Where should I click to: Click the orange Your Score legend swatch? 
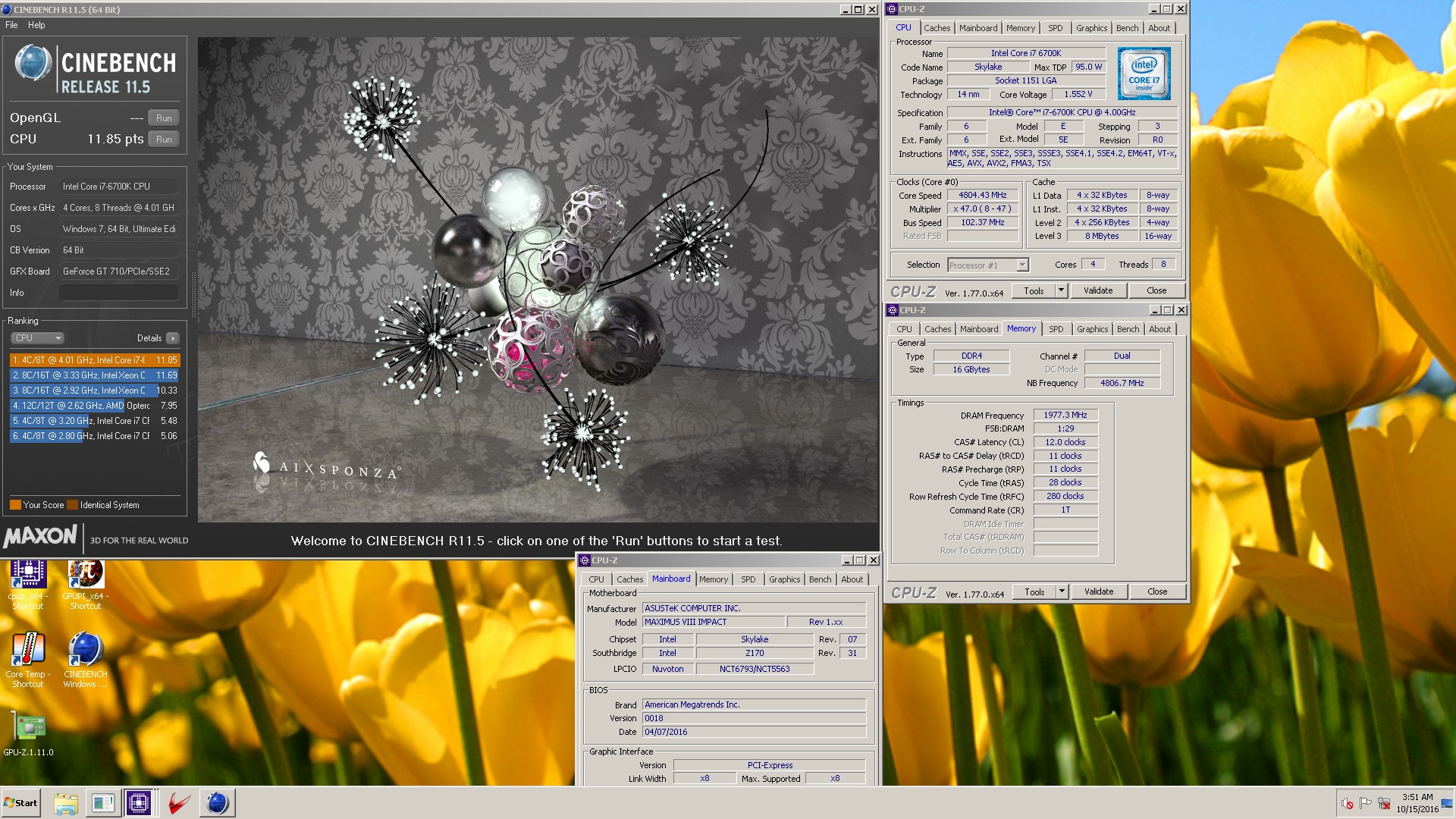click(x=15, y=505)
